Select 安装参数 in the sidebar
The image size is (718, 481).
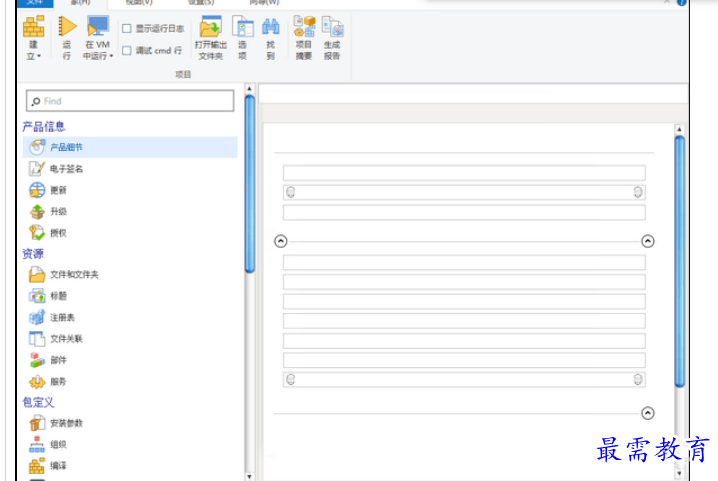coord(56,423)
